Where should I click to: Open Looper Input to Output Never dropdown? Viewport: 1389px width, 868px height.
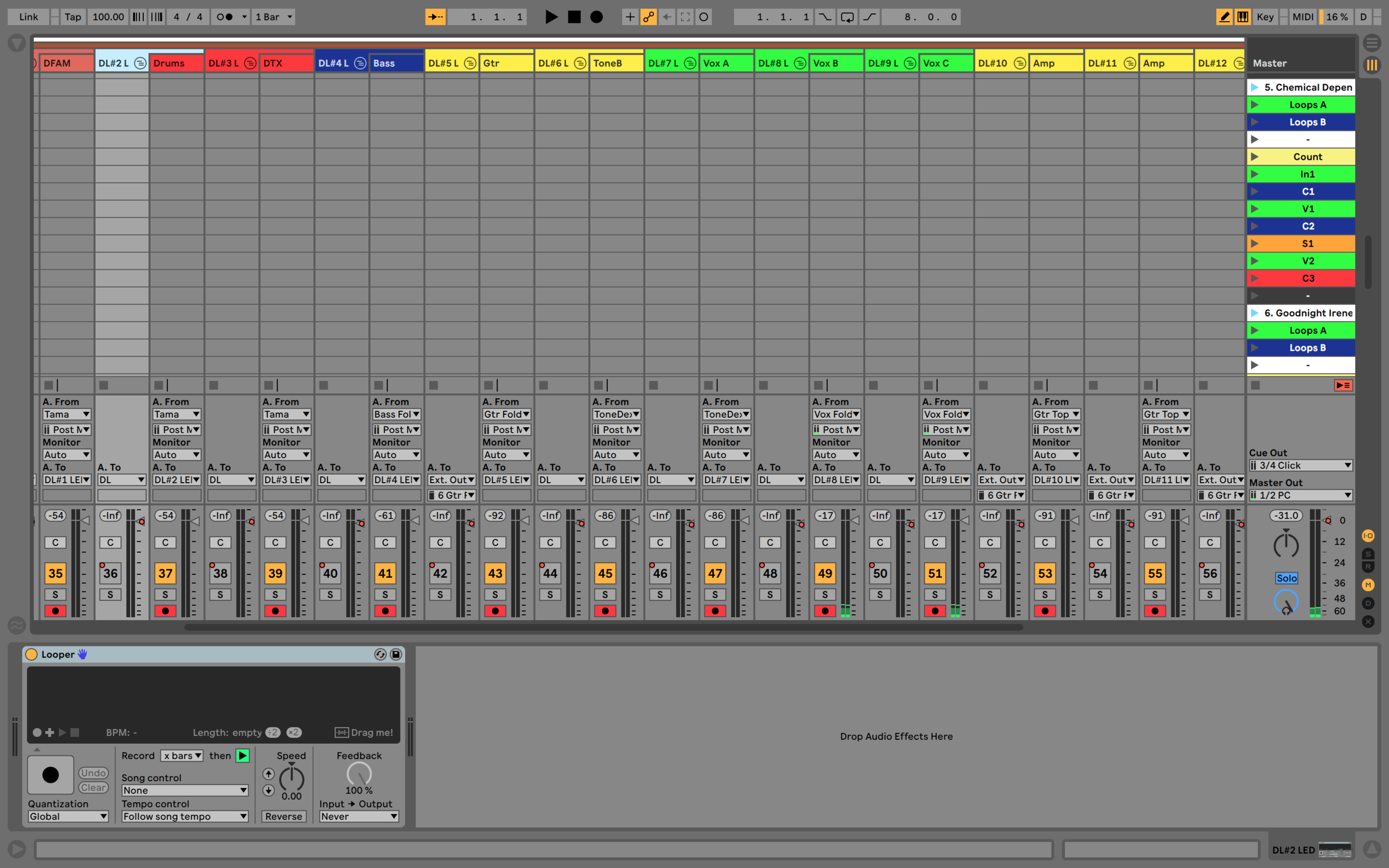click(359, 816)
